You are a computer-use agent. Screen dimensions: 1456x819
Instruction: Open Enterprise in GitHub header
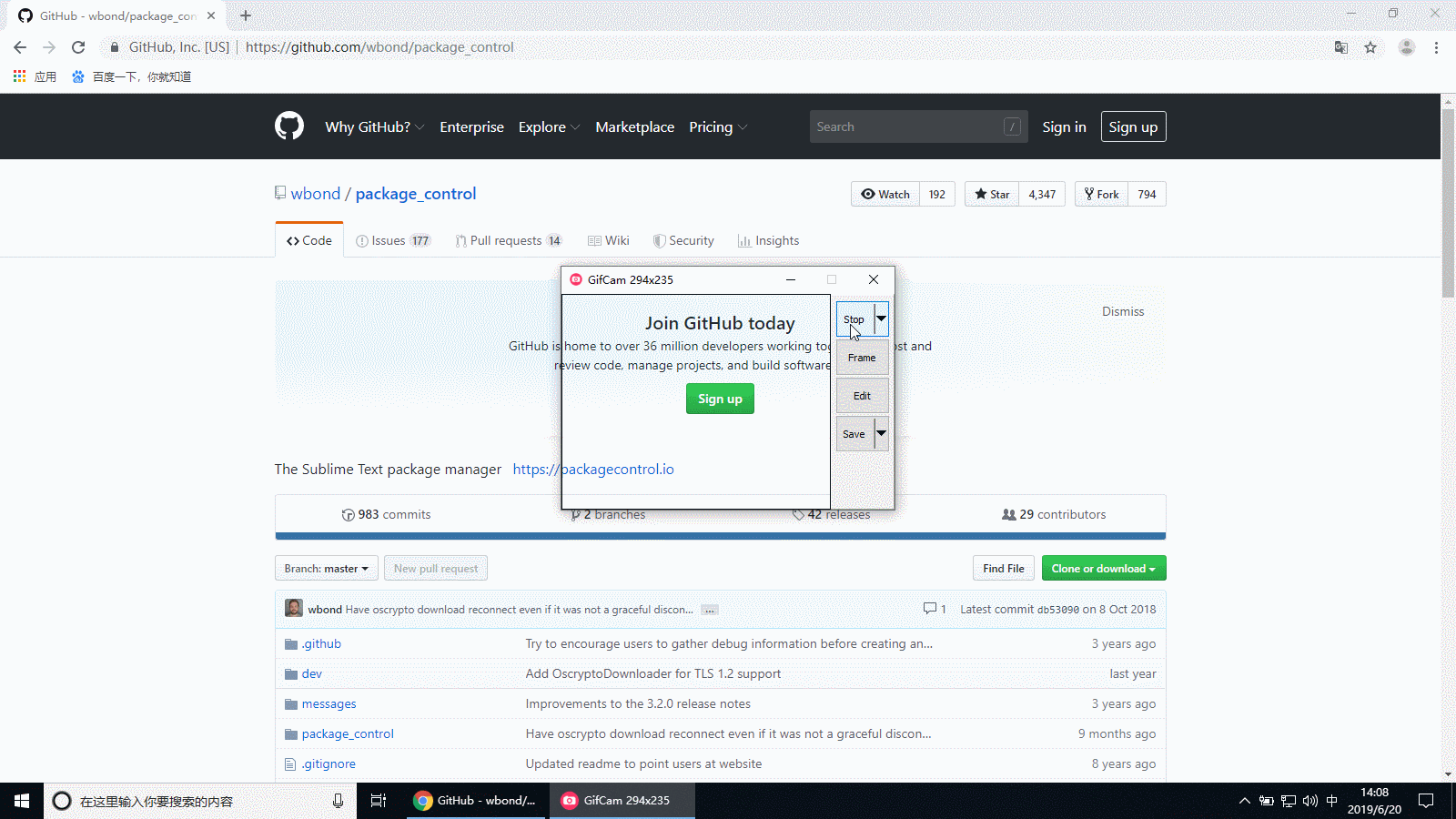tap(471, 126)
